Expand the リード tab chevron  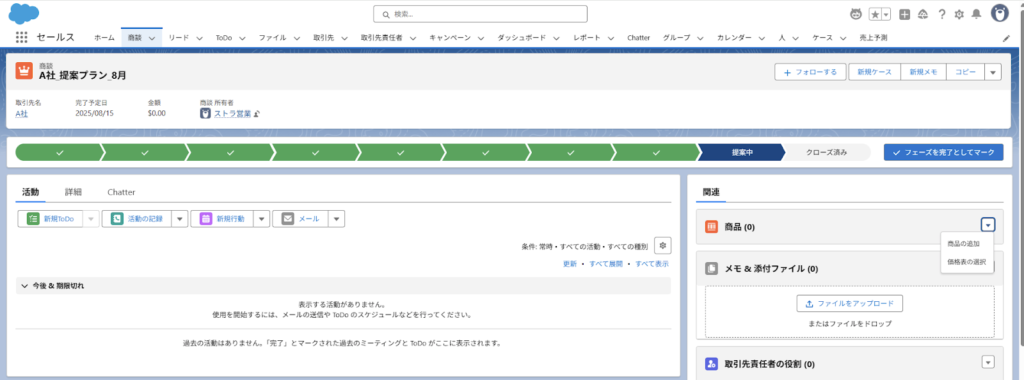pyautogui.click(x=199, y=39)
